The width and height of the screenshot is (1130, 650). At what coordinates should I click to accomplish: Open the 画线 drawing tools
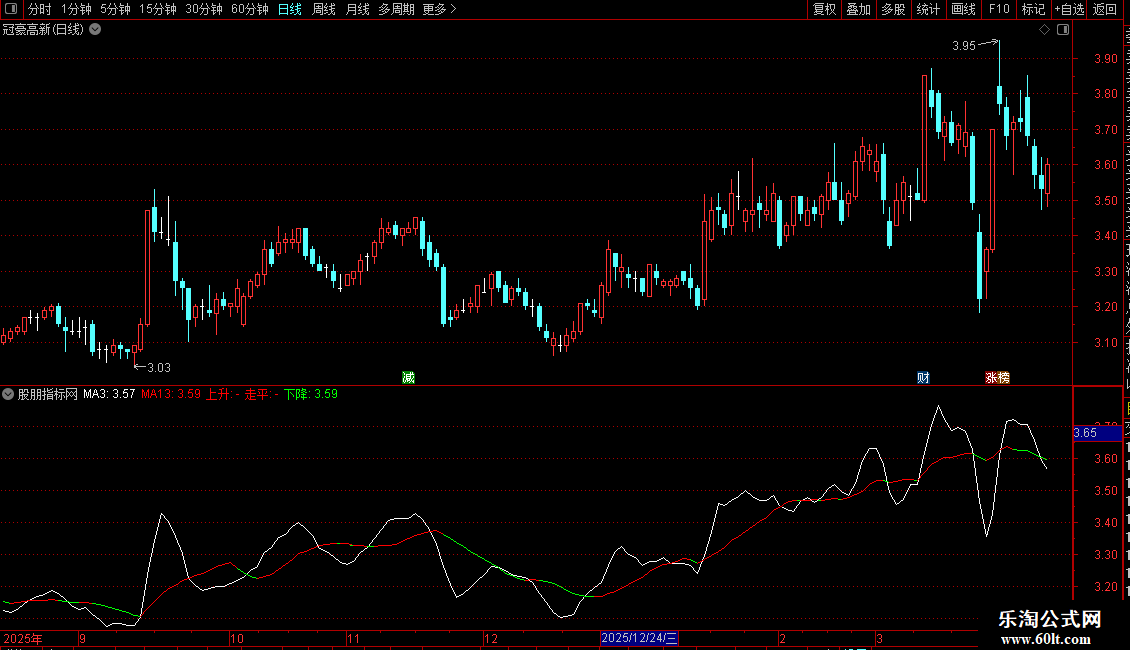coord(964,9)
